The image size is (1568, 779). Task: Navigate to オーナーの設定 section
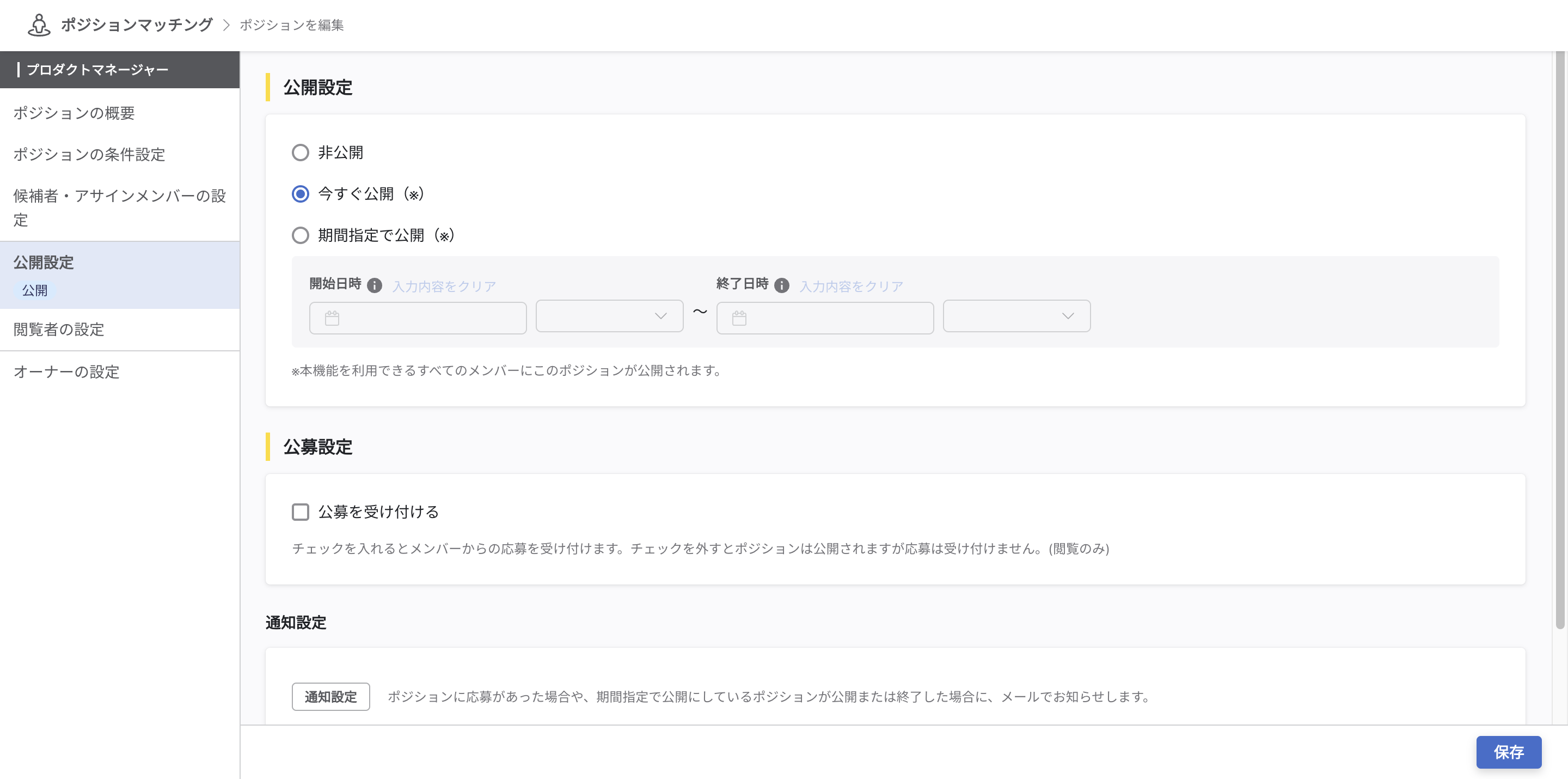pyautogui.click(x=66, y=372)
